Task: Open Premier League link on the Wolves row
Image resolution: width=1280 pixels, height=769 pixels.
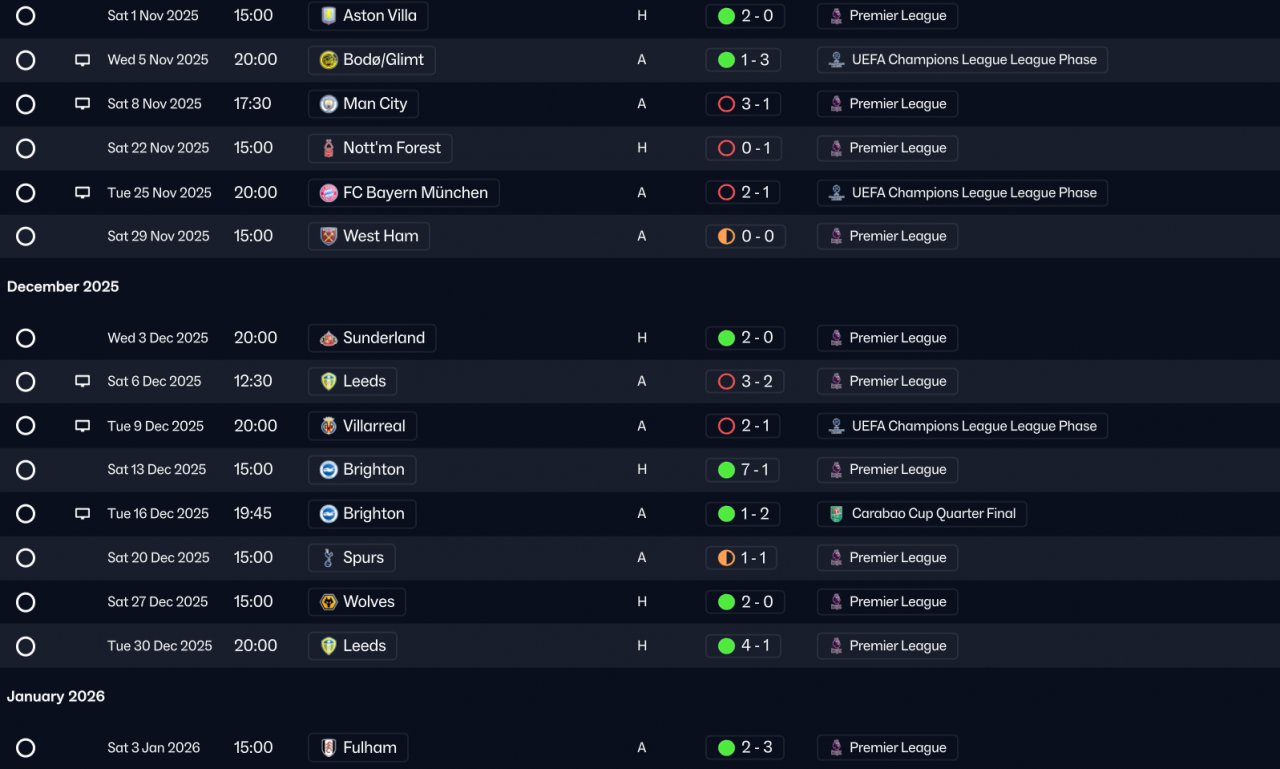Action: [x=887, y=602]
